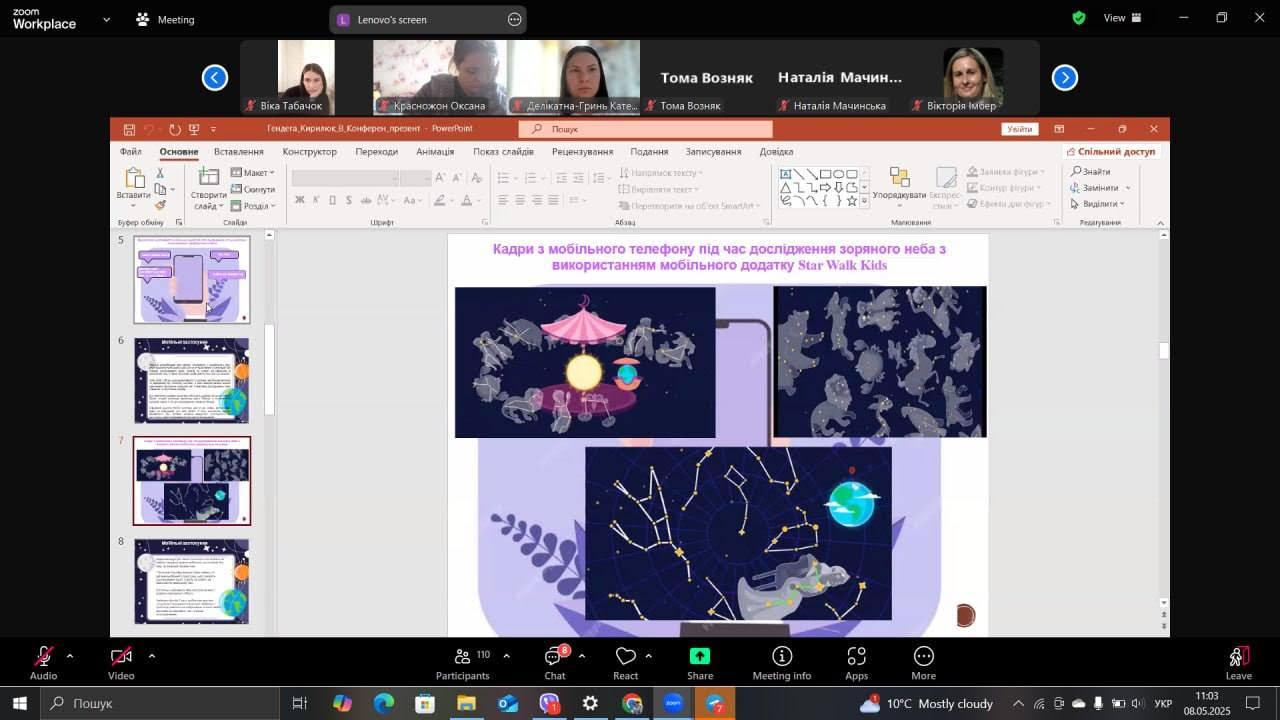Open ribbon display options icon in PowerPoint
The width and height of the screenshot is (1280, 720).
pyautogui.click(x=1059, y=129)
